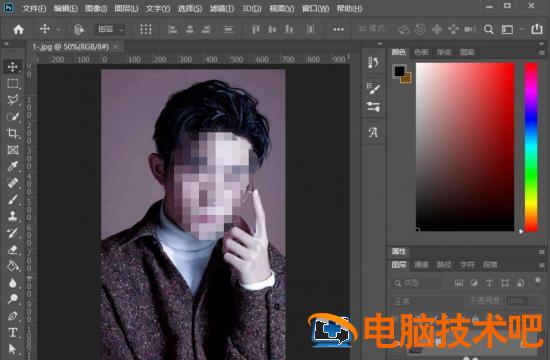Screen dimensions: 550x360
Task: Open the Character glyphs panel icon
Action: pos(373,132)
